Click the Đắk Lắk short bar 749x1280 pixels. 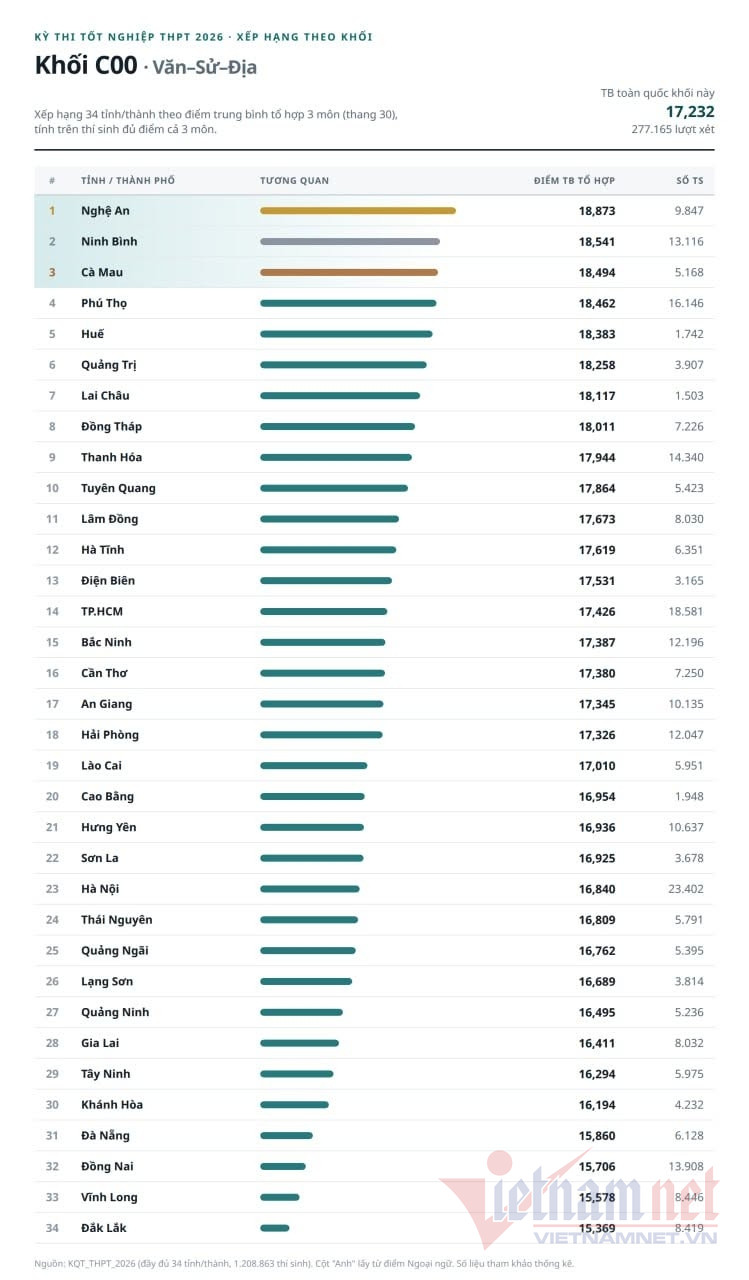click(275, 1228)
